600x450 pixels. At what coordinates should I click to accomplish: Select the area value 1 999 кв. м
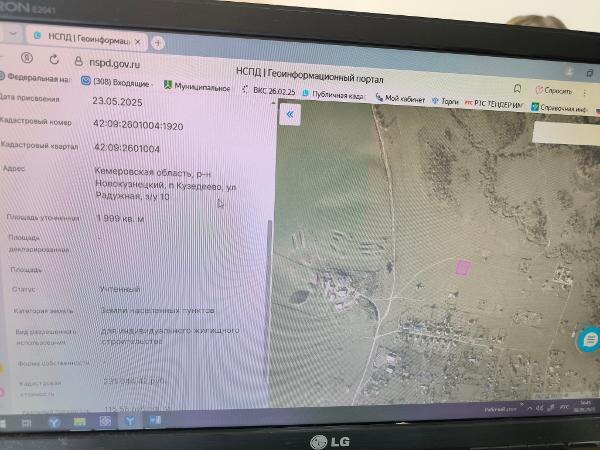(120, 218)
